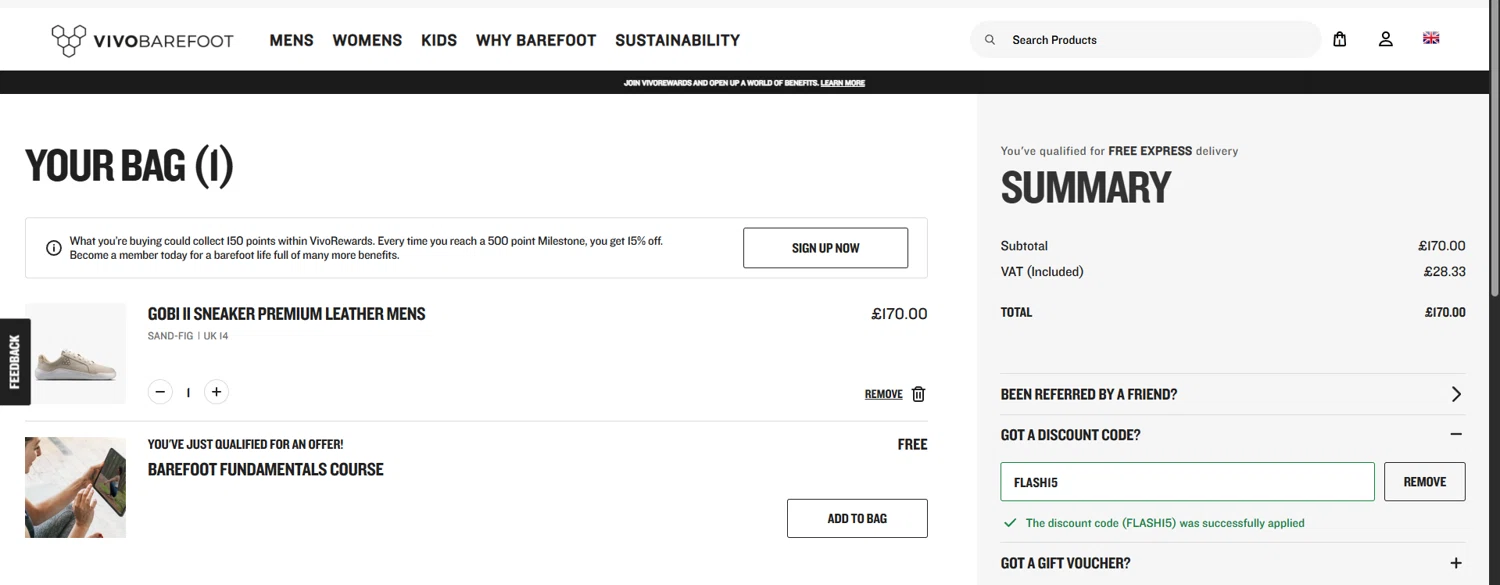Viewport: 1500px width, 585px height.
Task: Click the FREE price label for the course
Action: coord(912,444)
